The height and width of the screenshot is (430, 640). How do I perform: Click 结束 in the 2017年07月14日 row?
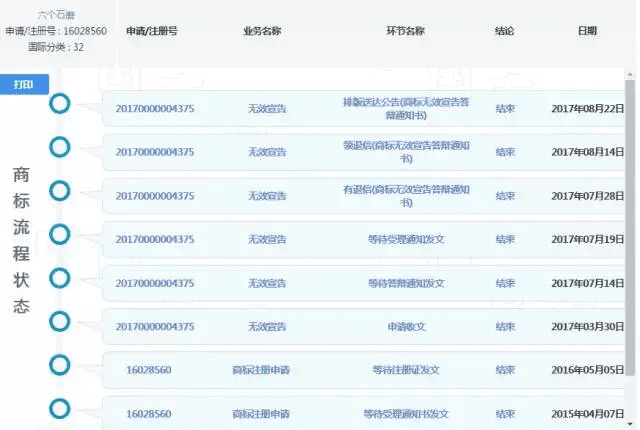point(505,284)
